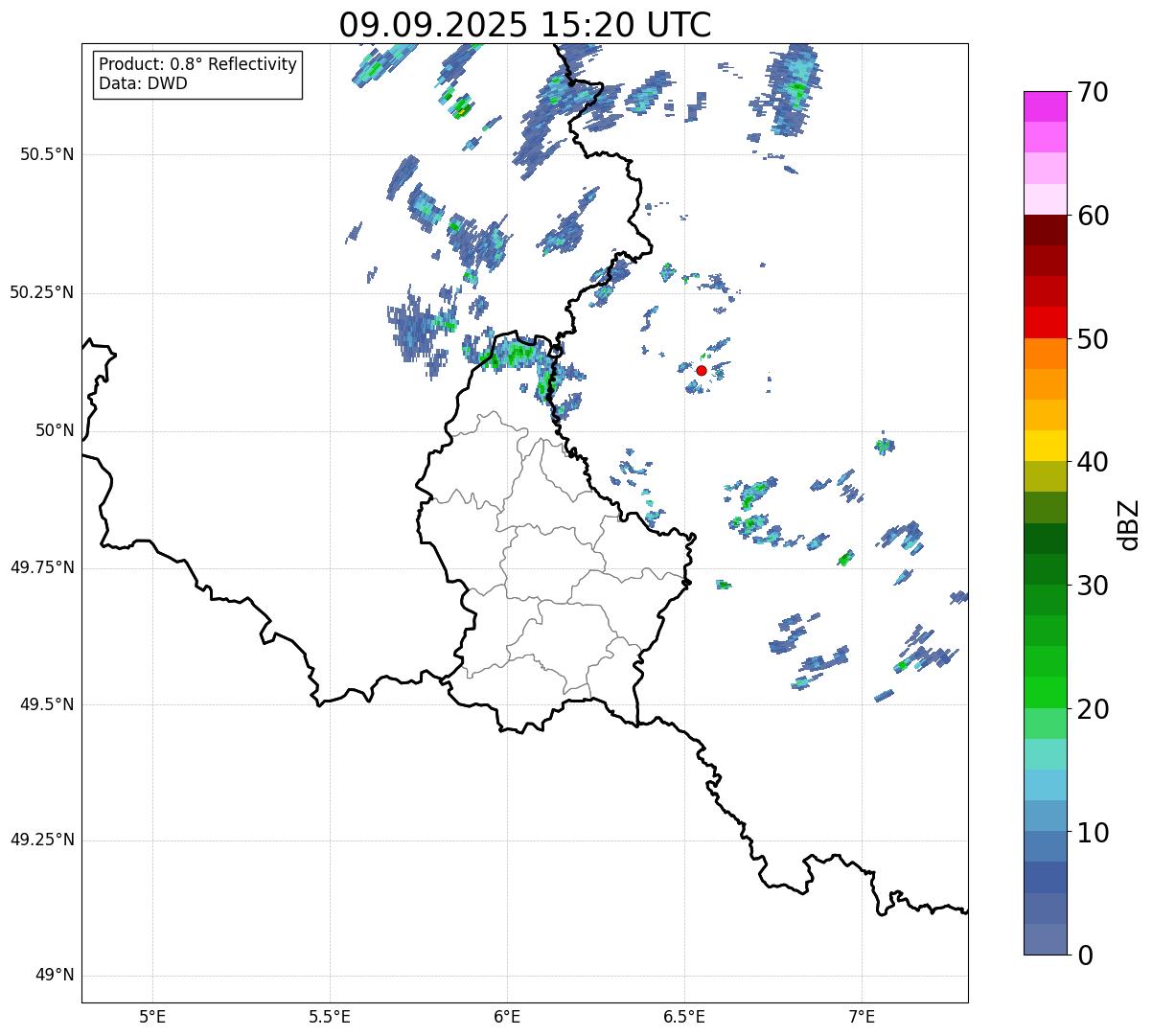The width and height of the screenshot is (1152, 1036).
Task: Click the colorbar label "dBZ"
Action: pos(1130,524)
